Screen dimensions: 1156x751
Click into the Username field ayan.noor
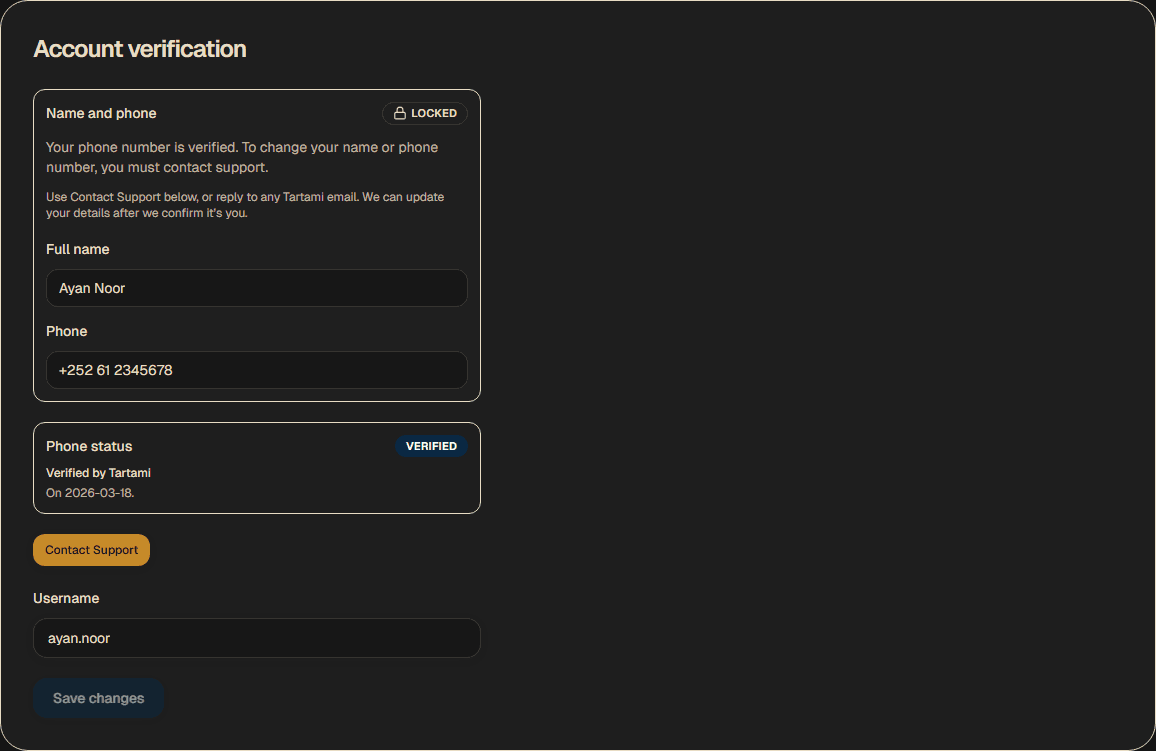(x=257, y=638)
